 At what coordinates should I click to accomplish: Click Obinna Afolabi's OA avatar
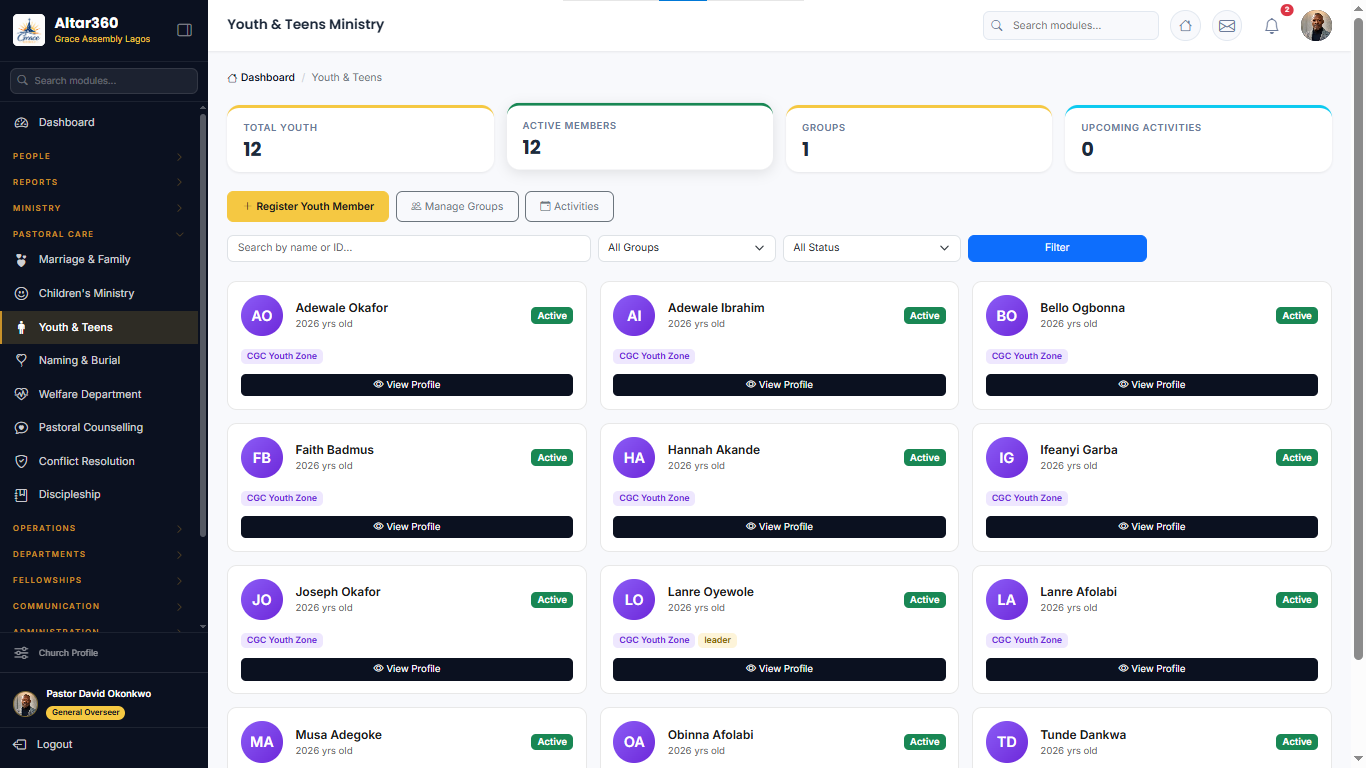pos(634,742)
